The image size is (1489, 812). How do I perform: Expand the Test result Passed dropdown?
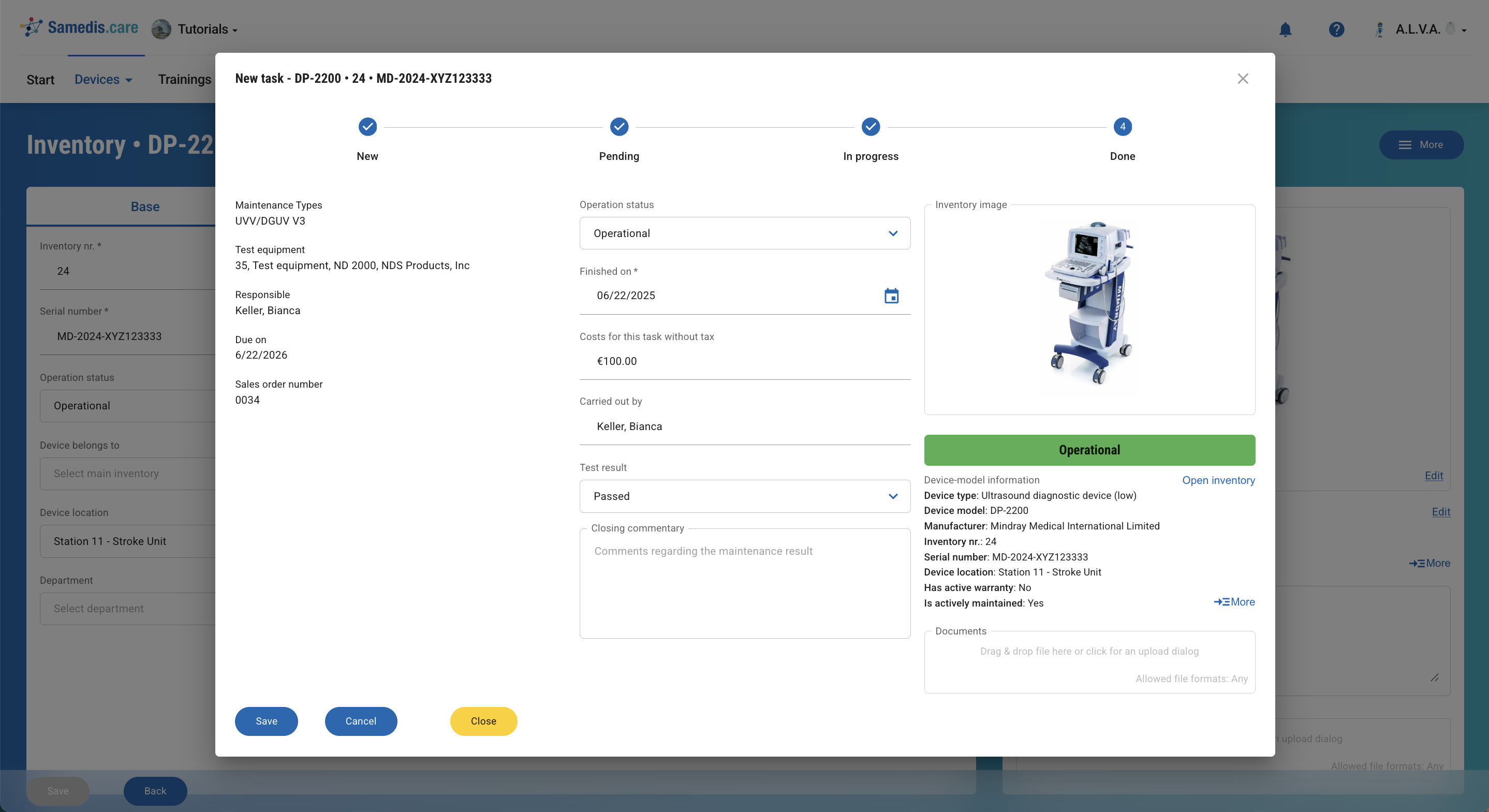[x=744, y=496]
